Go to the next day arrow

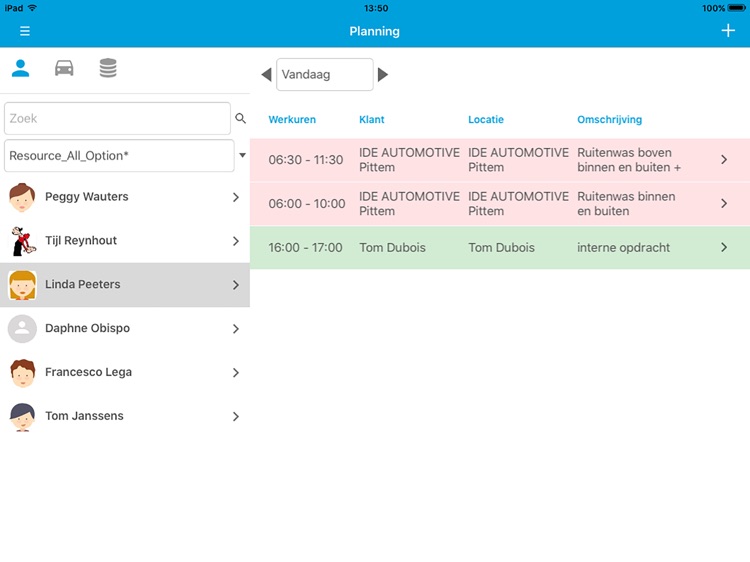[x=383, y=75]
